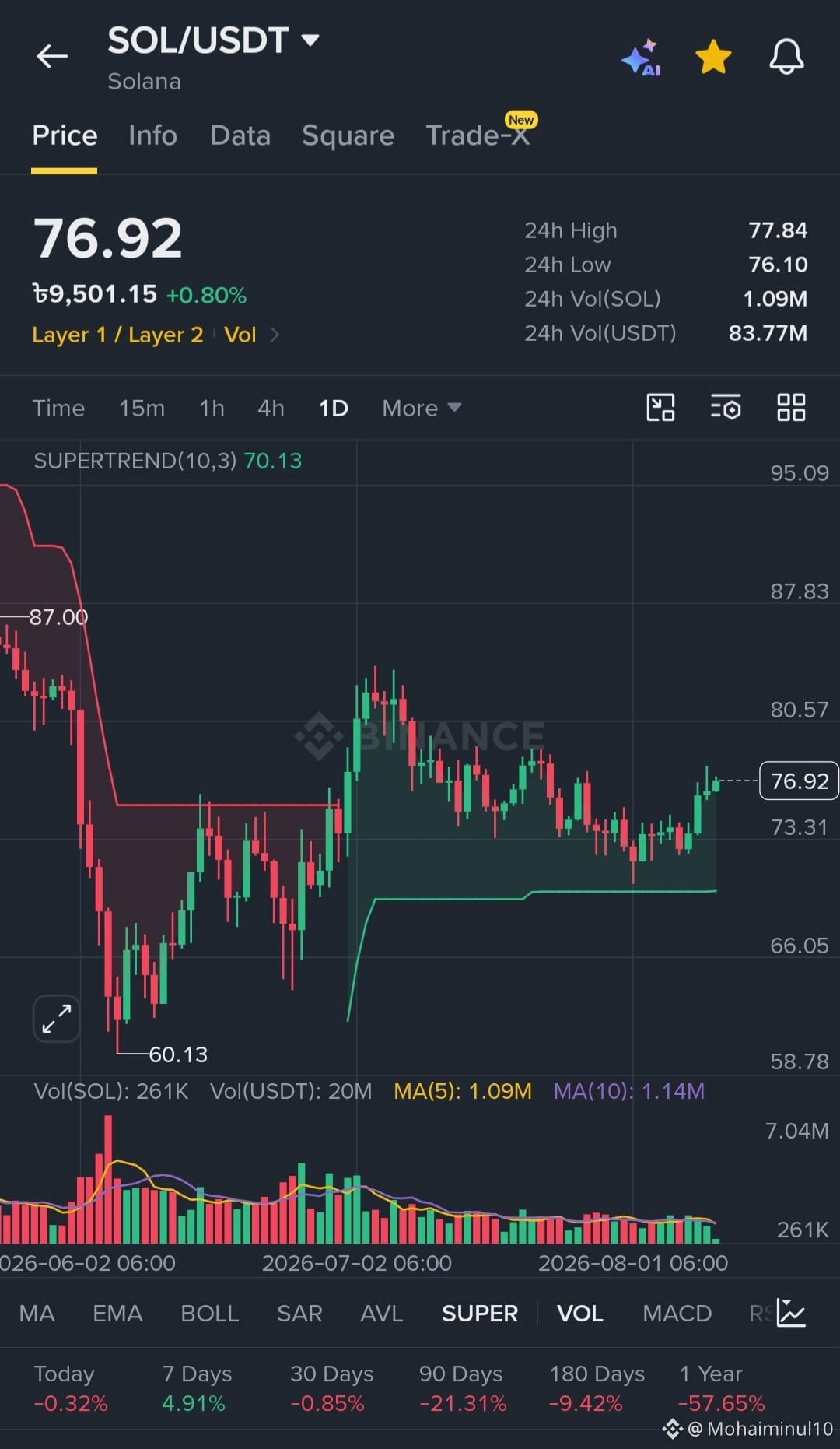Open price alerts via the bell icon

point(786,57)
